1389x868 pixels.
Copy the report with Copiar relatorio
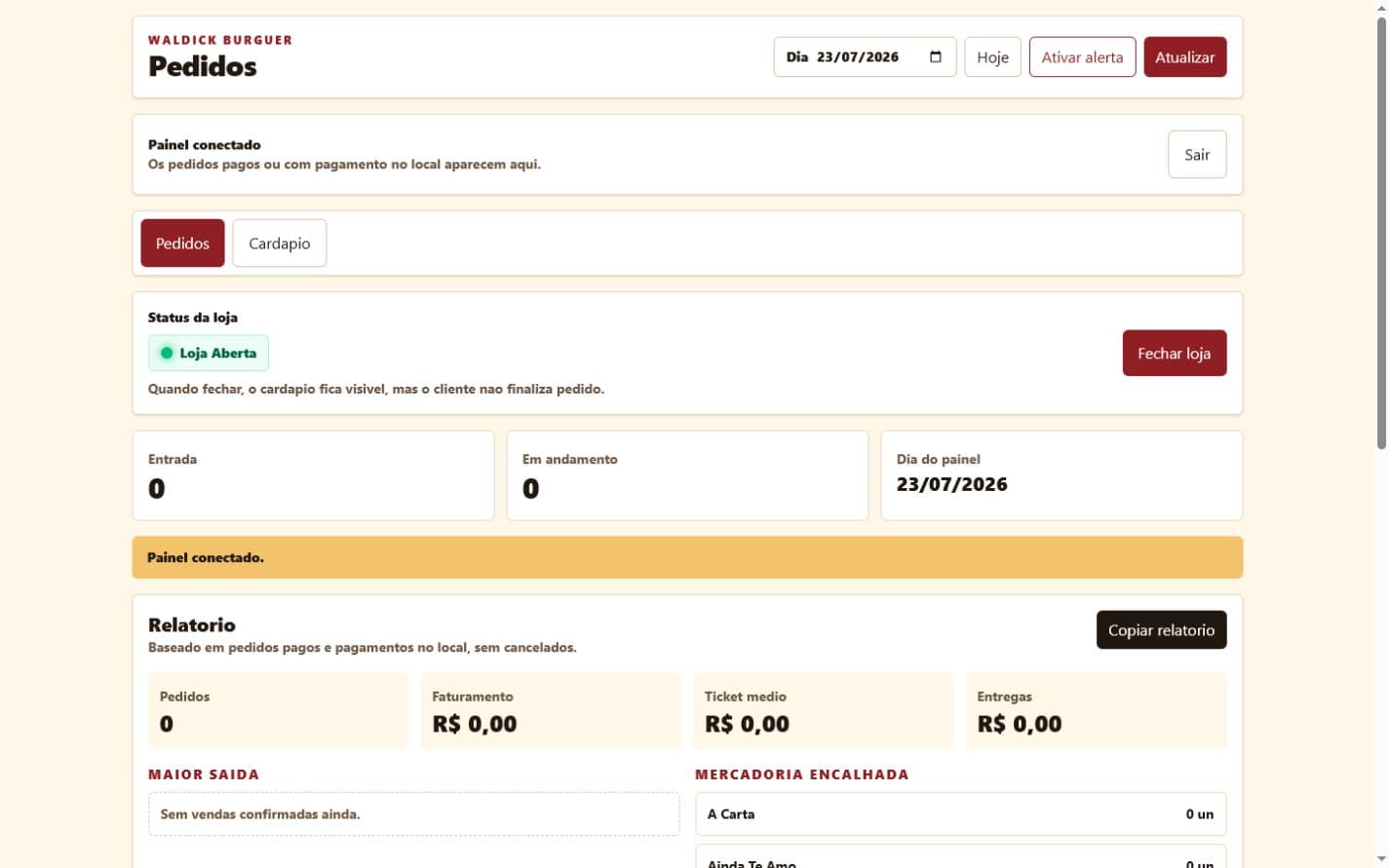click(1161, 629)
